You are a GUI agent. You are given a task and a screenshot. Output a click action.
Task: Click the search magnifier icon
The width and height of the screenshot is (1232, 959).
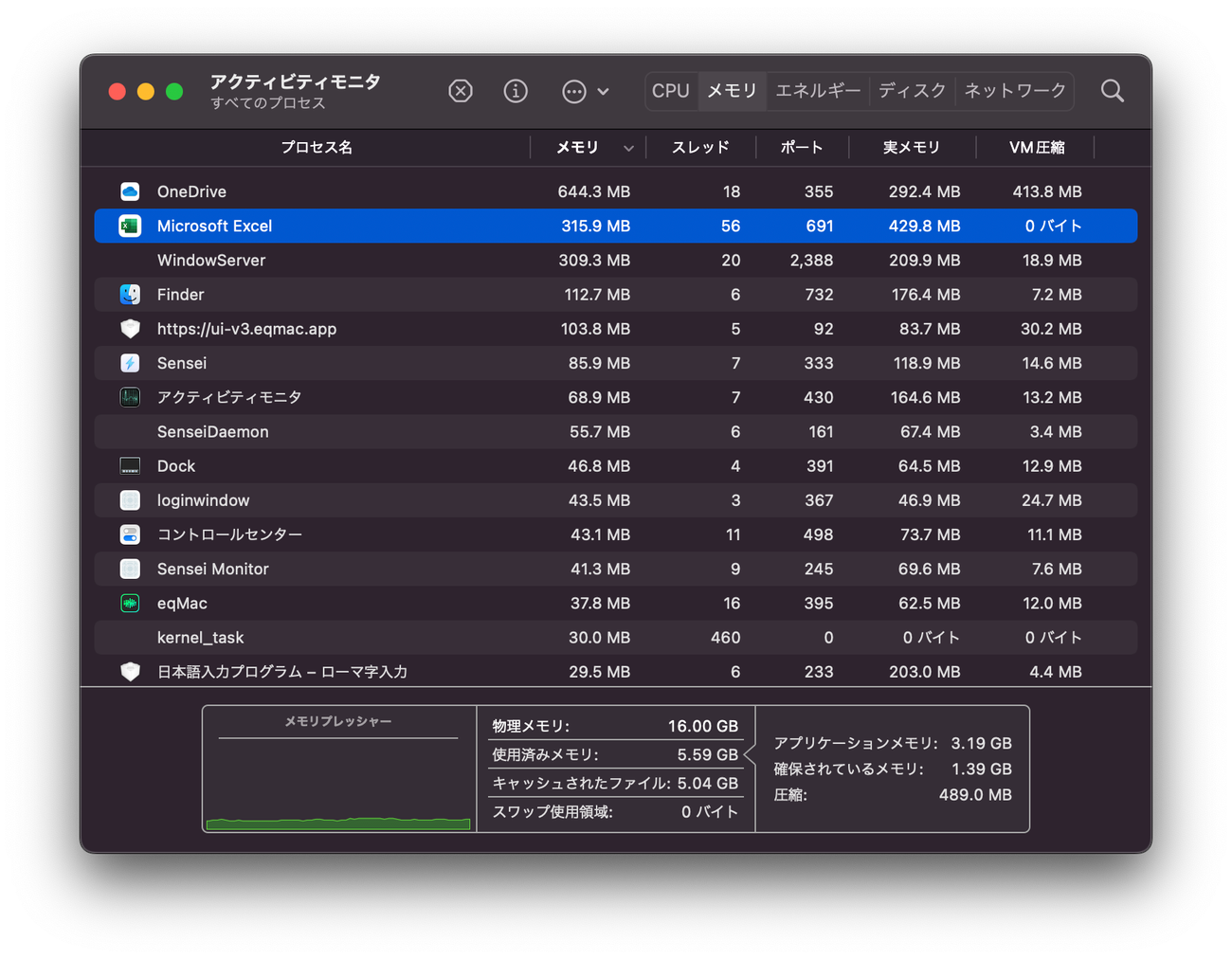[x=1112, y=91]
